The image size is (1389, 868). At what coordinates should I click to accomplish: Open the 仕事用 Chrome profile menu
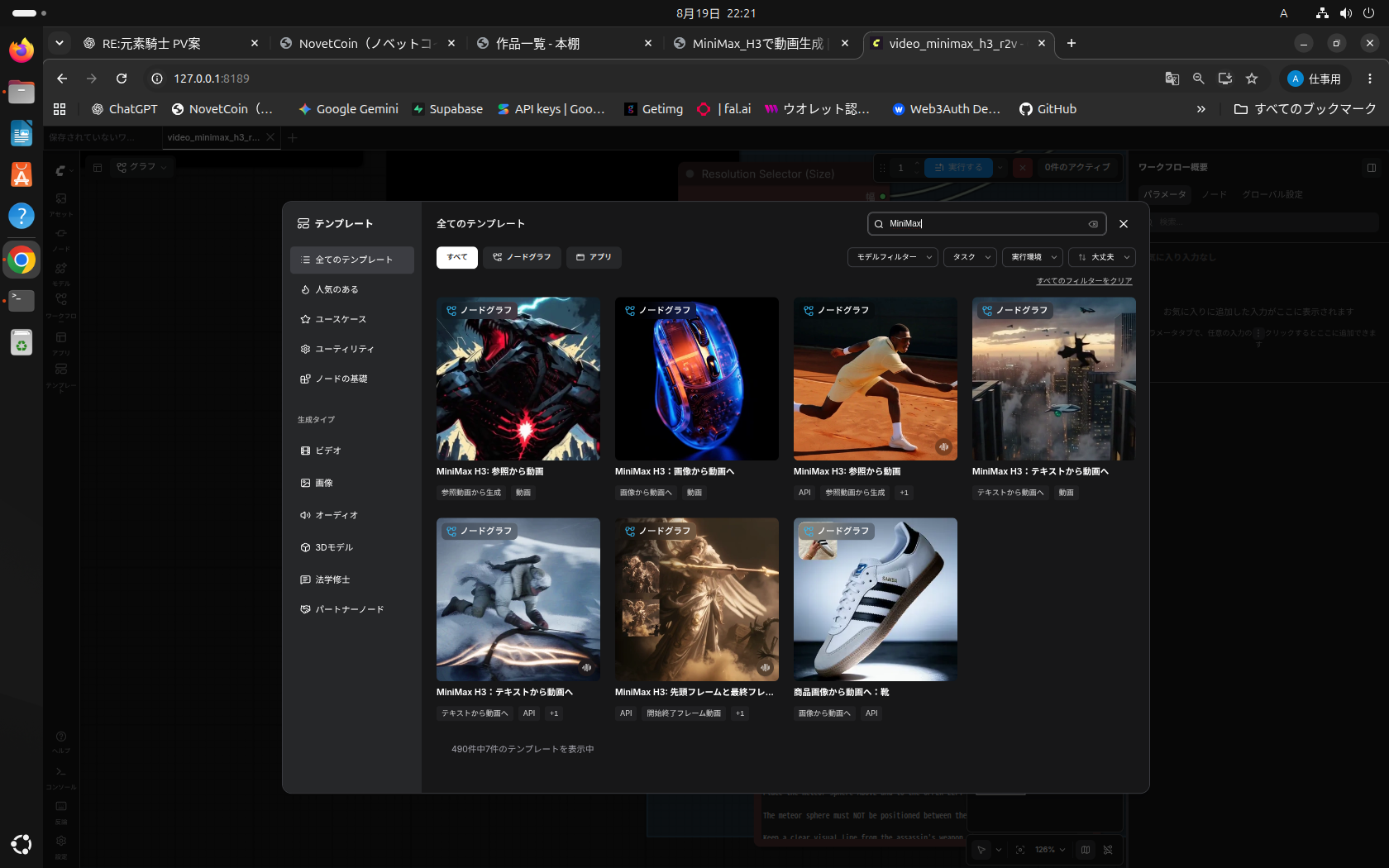[x=1315, y=79]
